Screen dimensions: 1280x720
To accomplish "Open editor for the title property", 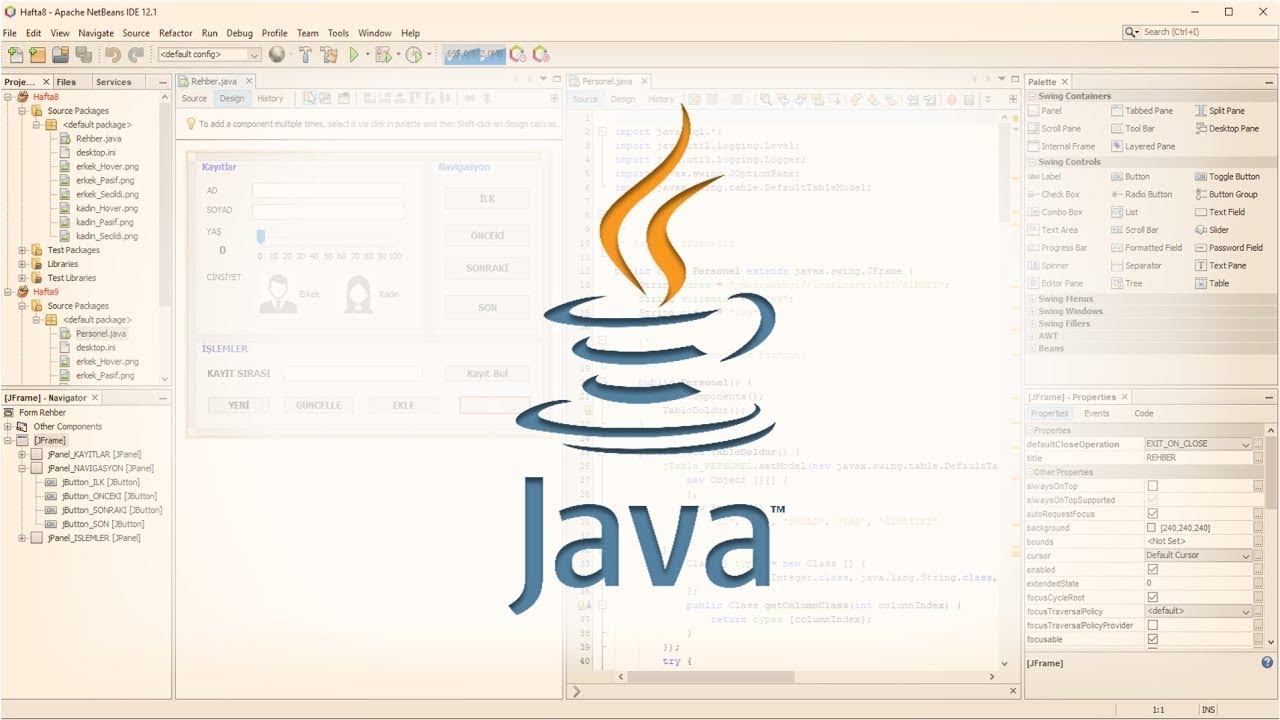I will pos(1258,458).
